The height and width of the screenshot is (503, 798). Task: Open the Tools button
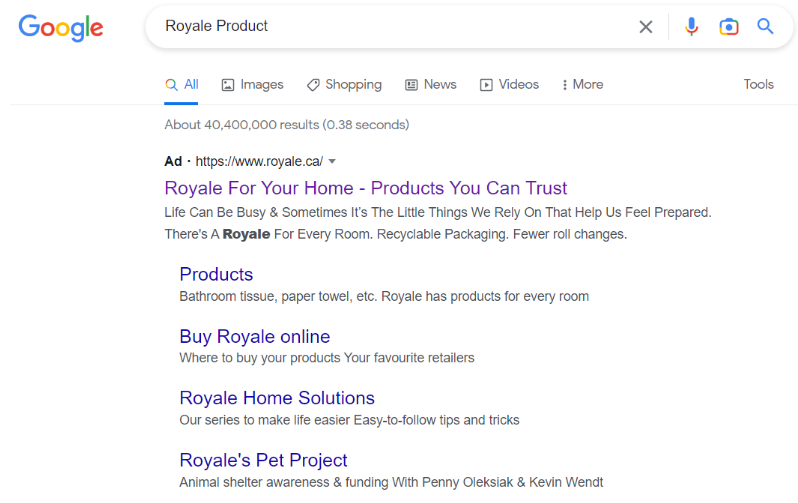coord(758,85)
